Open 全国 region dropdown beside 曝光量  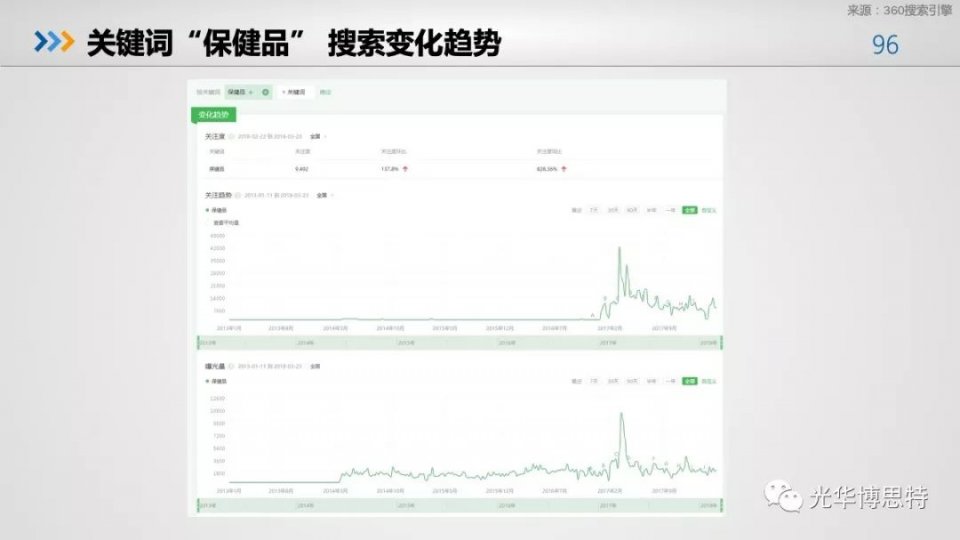315,367
